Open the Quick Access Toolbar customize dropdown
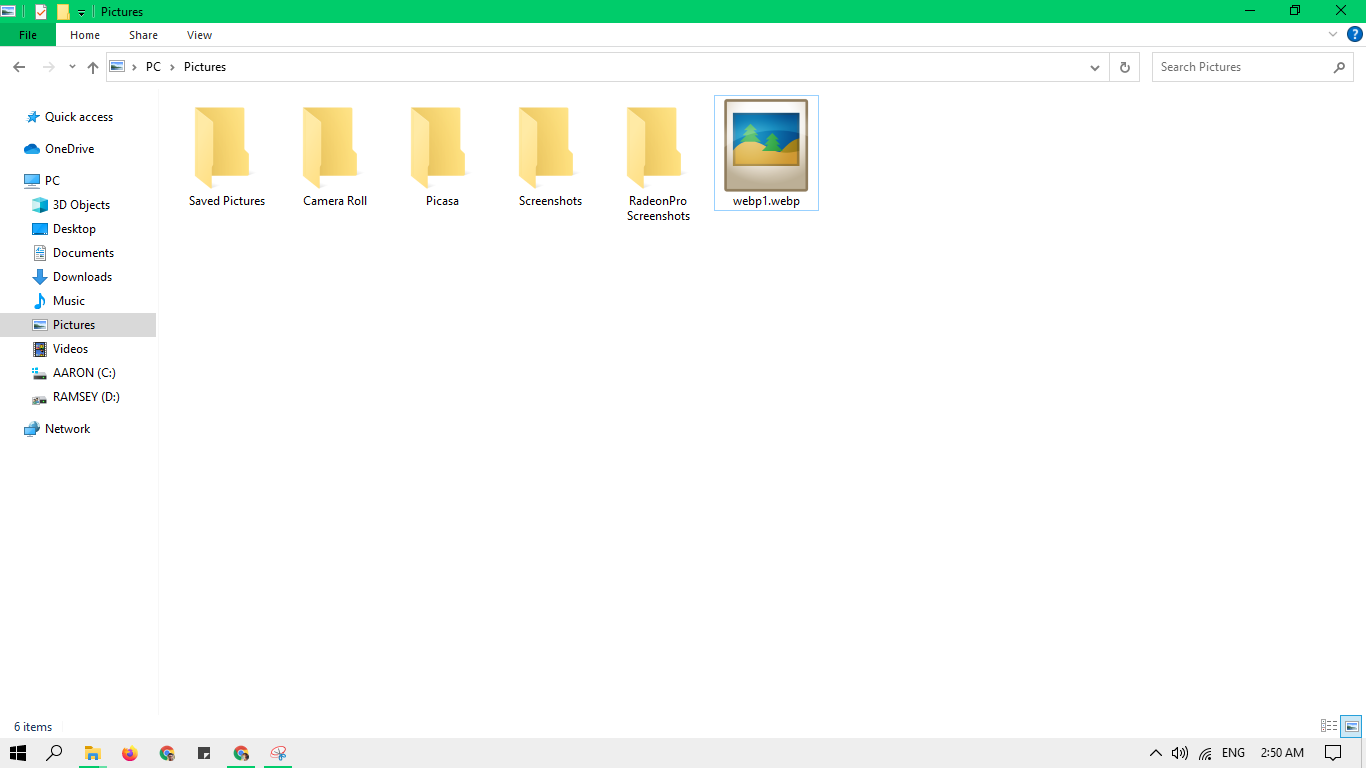The image size is (1366, 768). (82, 12)
